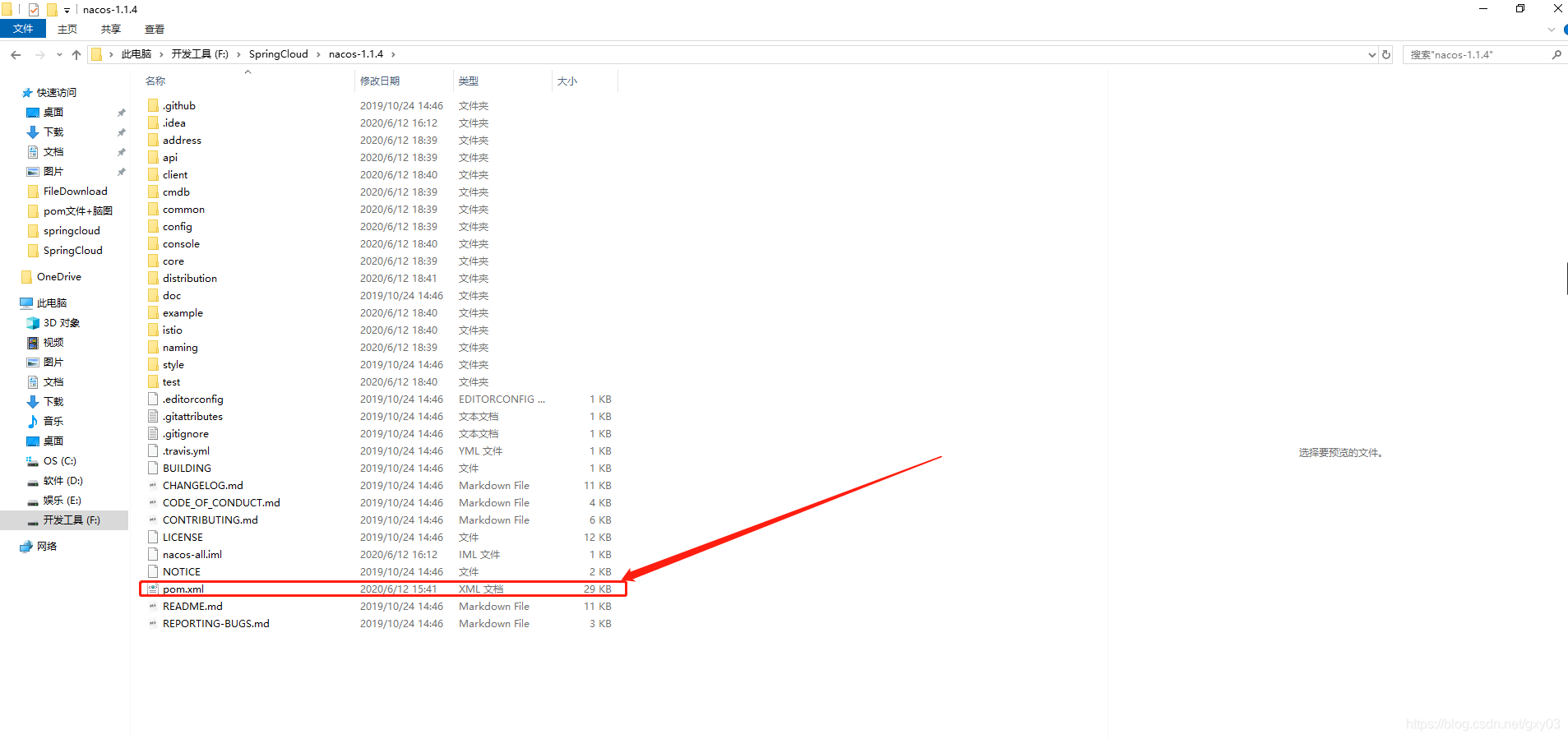This screenshot has width=1568, height=739.
Task: Select the LICENSE file icon
Action: 153,537
